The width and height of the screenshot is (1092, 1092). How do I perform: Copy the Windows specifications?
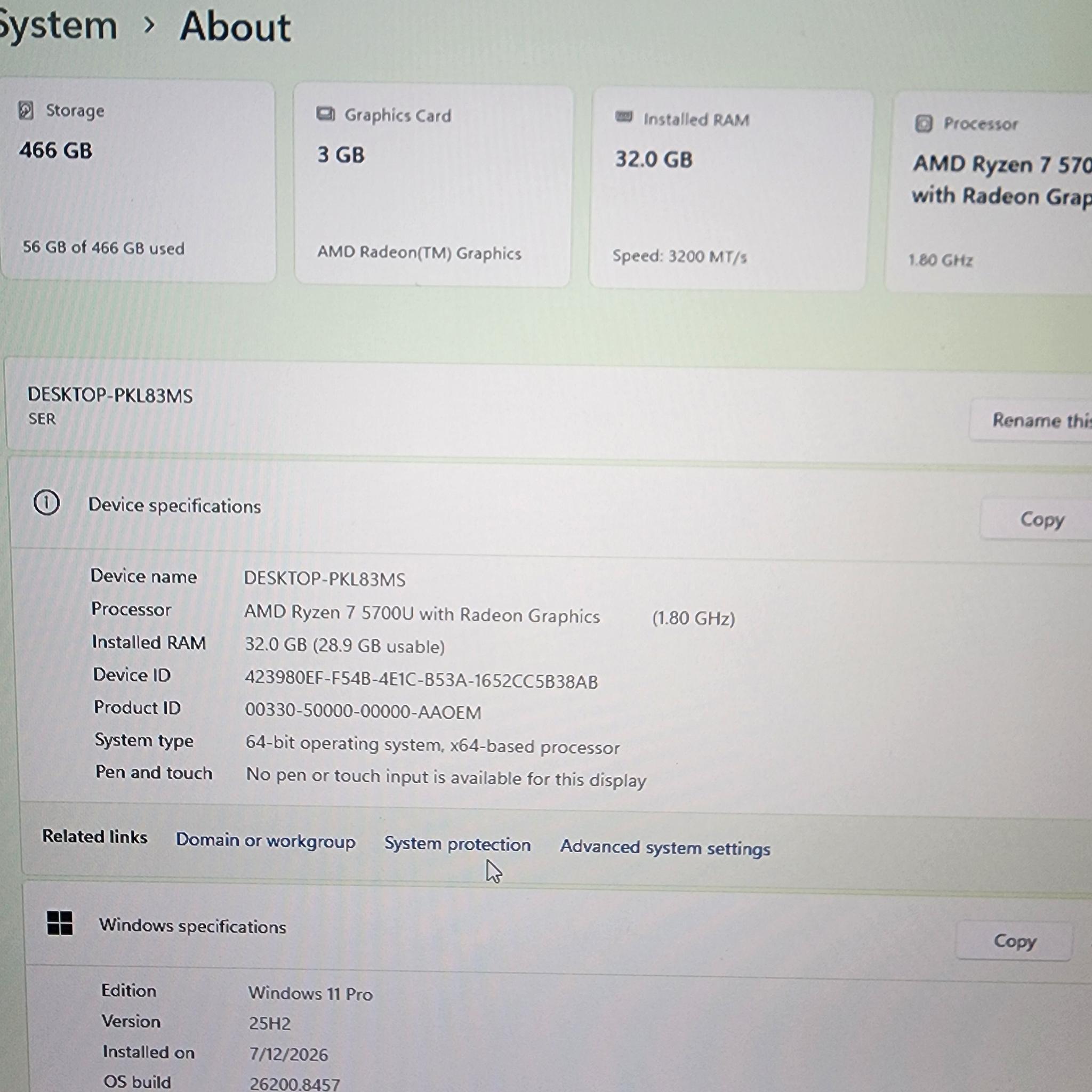pos(1015,941)
